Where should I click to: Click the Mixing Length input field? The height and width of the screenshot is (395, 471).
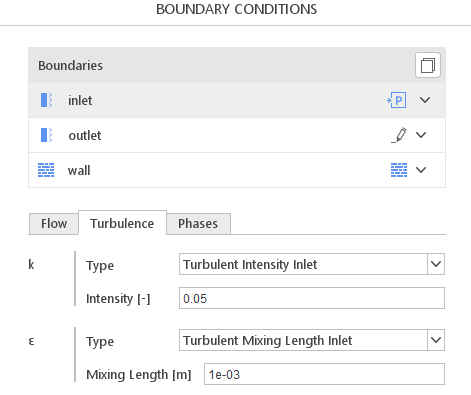(324, 374)
